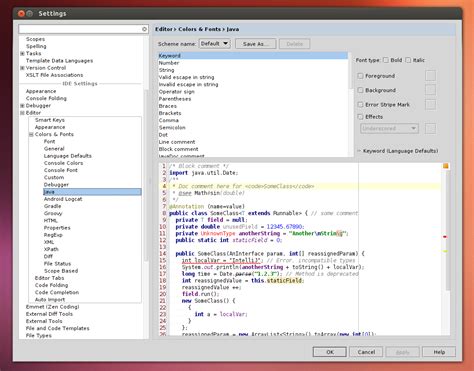Select Number in the attributes list

(x=253, y=63)
